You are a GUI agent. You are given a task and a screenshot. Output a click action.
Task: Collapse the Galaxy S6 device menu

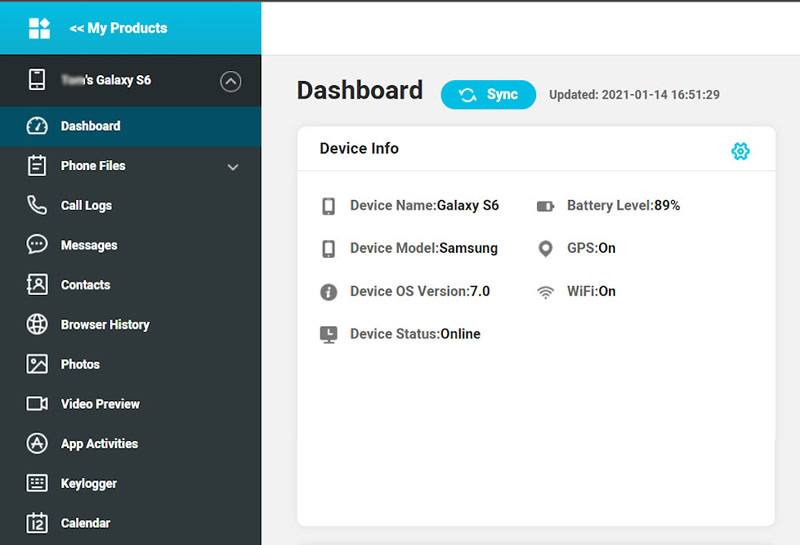(x=231, y=81)
